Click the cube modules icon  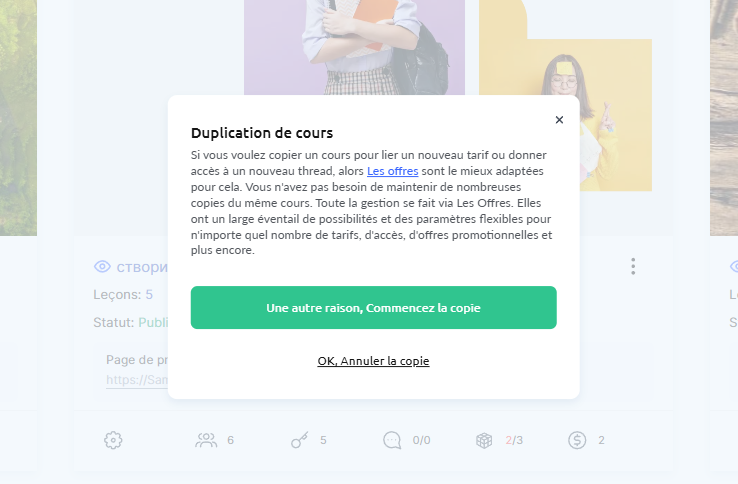tap(484, 440)
